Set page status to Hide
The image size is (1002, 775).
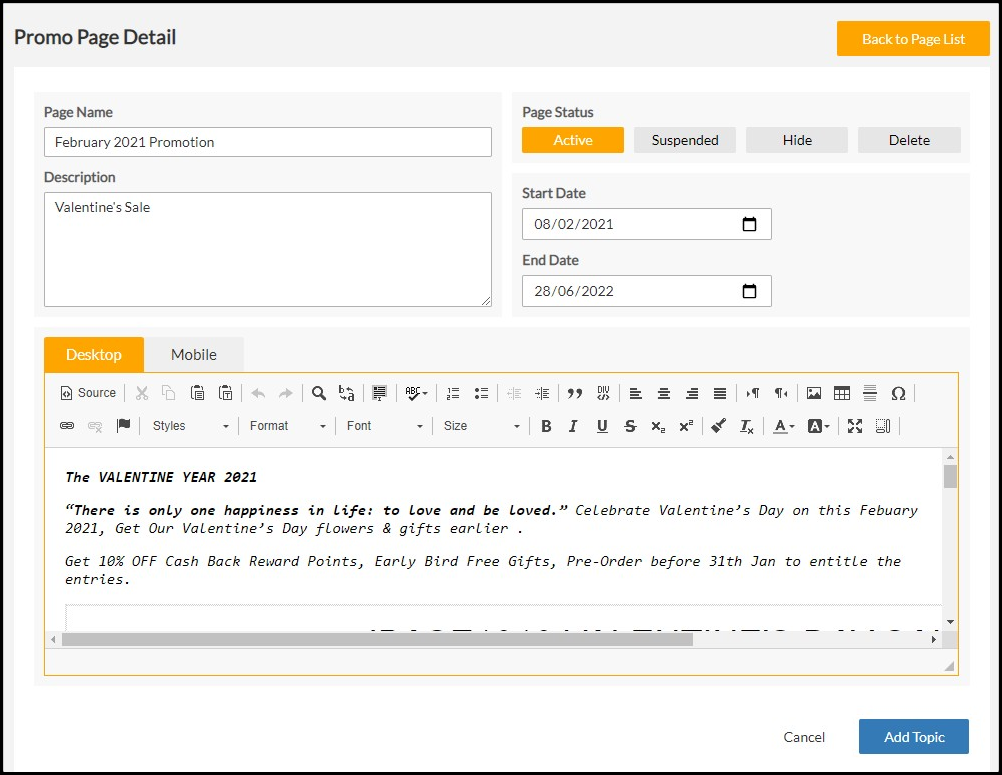point(797,140)
